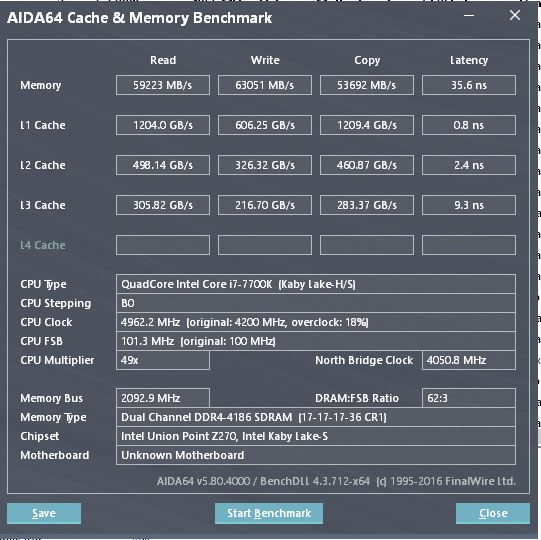Click the L1 Cache Latency 0.8 ns
The image size is (541, 540).
coord(469,125)
